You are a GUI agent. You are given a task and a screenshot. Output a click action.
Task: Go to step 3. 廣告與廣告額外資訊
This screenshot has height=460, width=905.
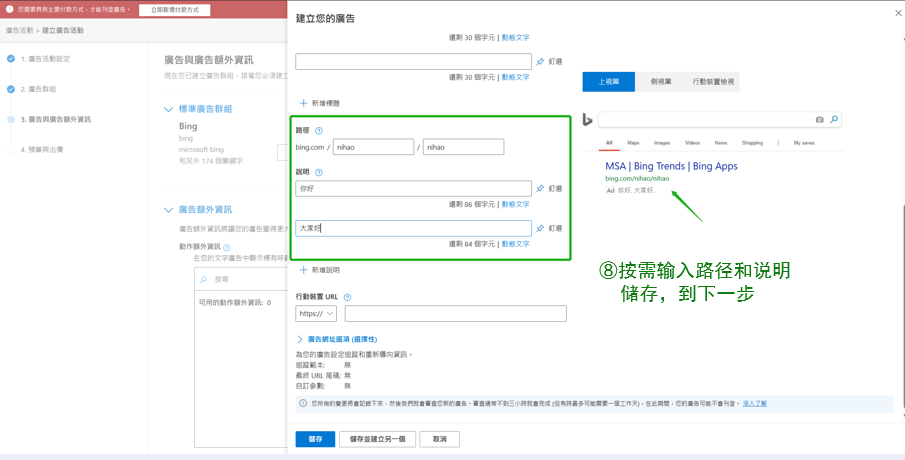pyautogui.click(x=56, y=119)
